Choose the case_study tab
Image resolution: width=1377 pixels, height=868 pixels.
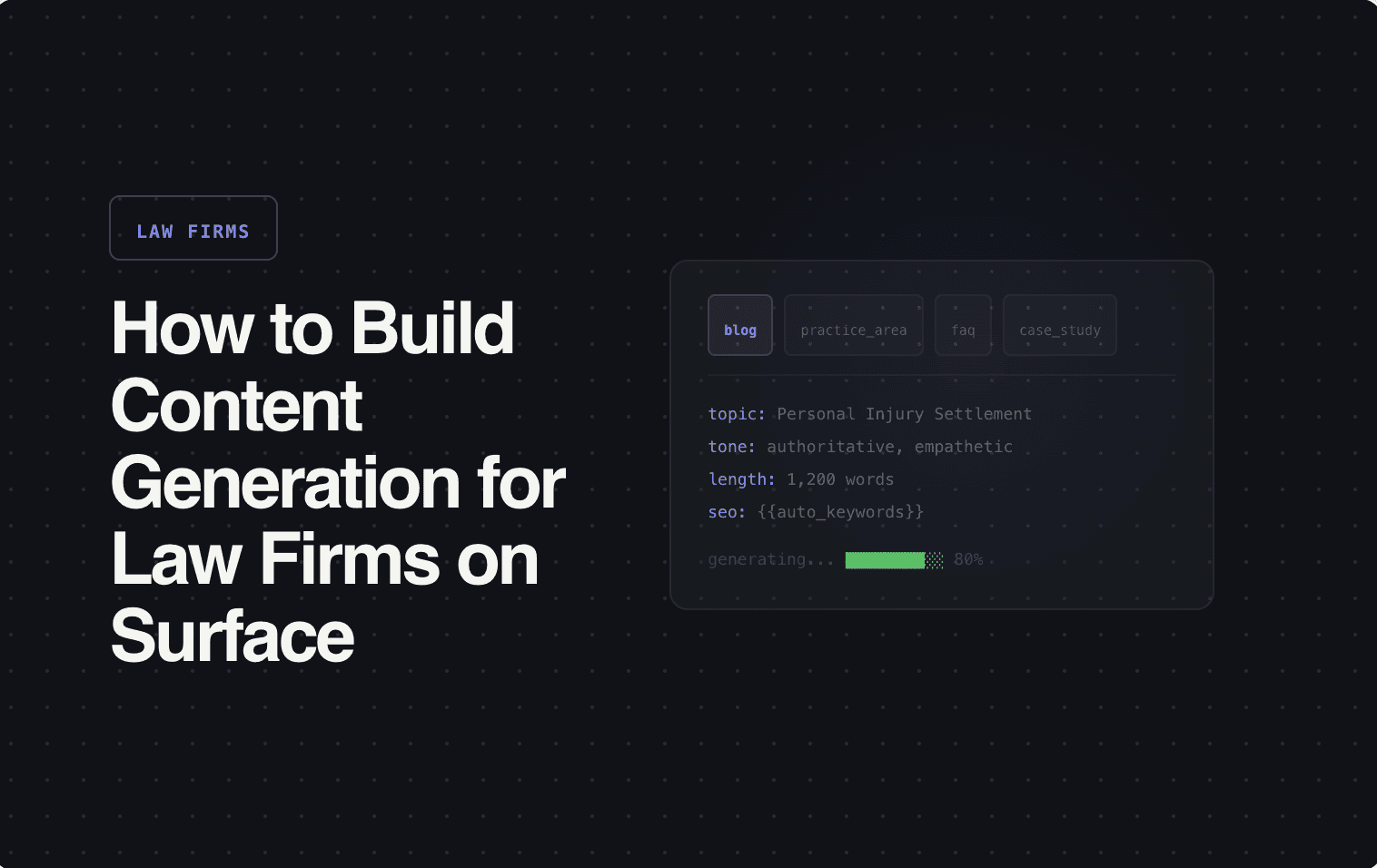[1060, 325]
